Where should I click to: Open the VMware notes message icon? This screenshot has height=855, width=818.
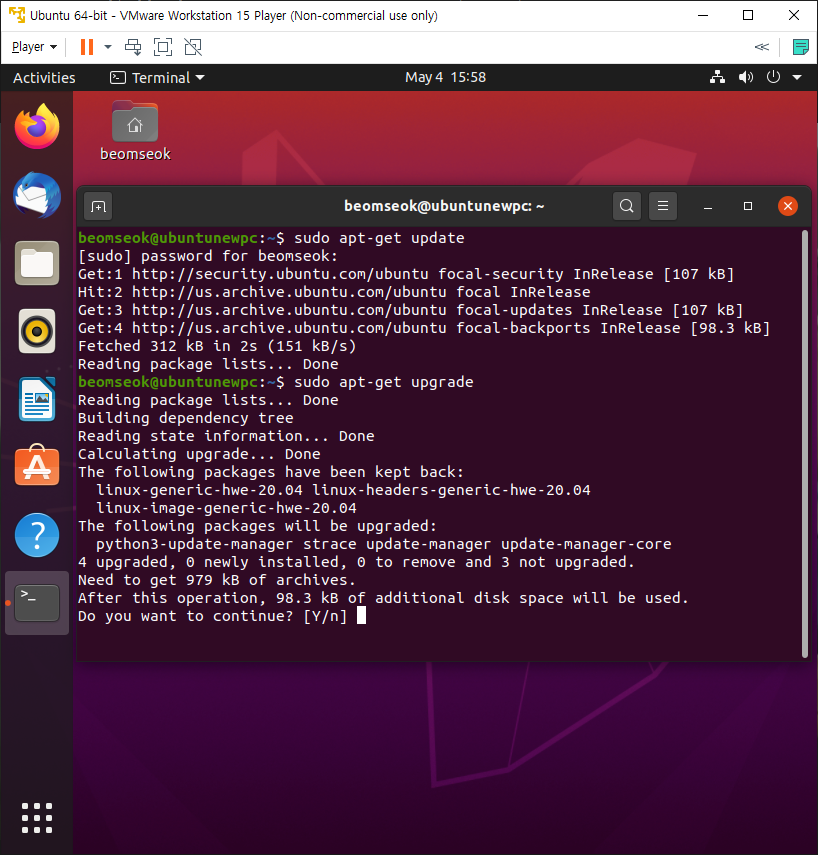[801, 47]
